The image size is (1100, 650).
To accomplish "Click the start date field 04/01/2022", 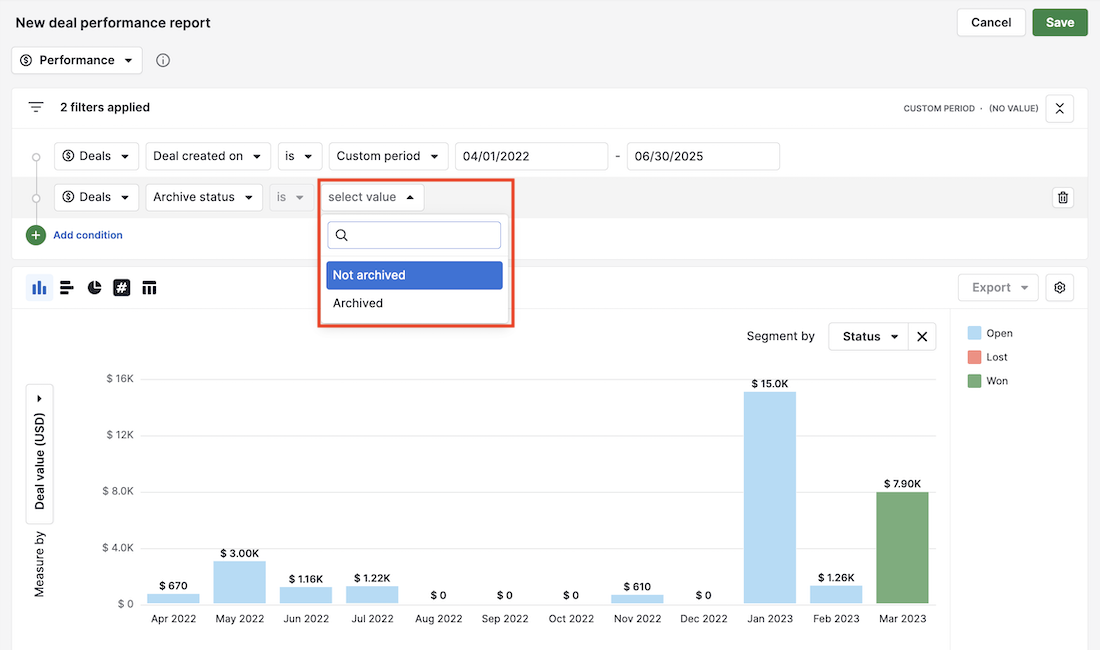I will click(531, 156).
